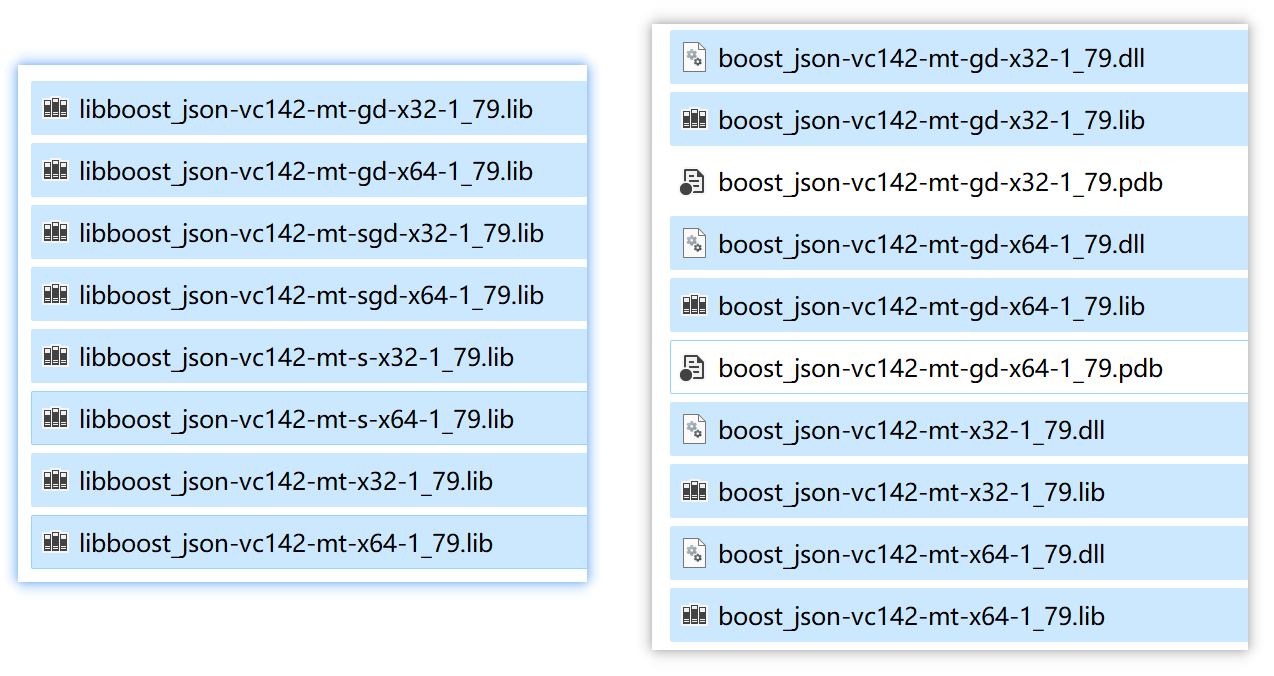The width and height of the screenshot is (1274, 676).
Task: Click the DLL gear icon for boost_json-vc142-mt-x32-1_79.dll
Action: coord(693,430)
